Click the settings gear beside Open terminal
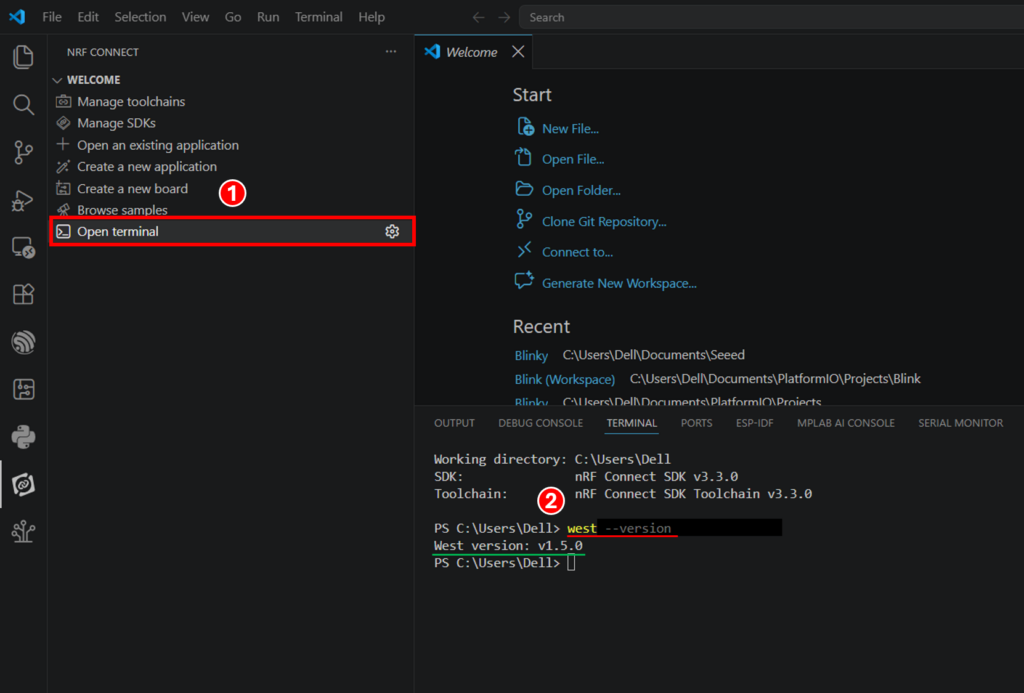 [x=392, y=231]
